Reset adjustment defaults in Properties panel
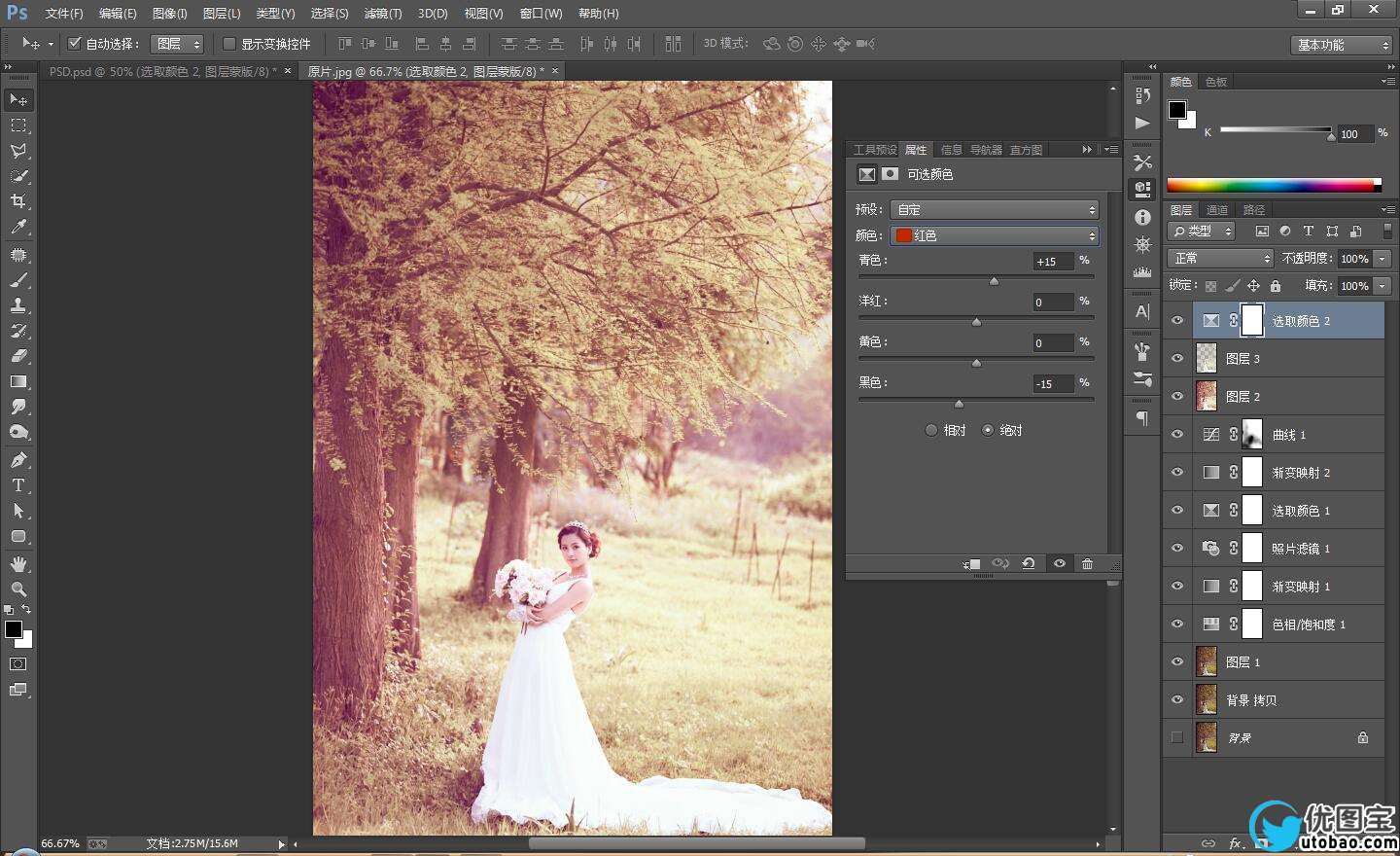Image resolution: width=1400 pixels, height=856 pixels. tap(1028, 564)
